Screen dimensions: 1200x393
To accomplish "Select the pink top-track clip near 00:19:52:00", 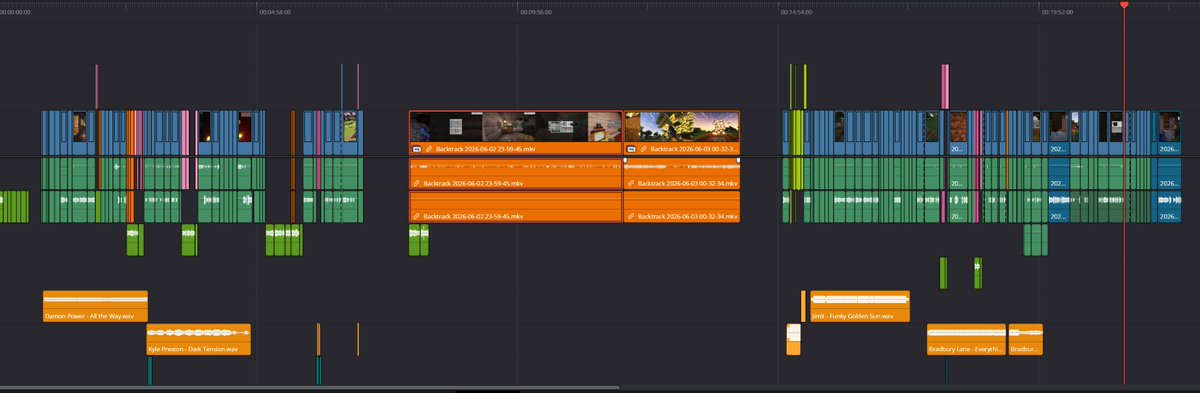I will pos(944,86).
